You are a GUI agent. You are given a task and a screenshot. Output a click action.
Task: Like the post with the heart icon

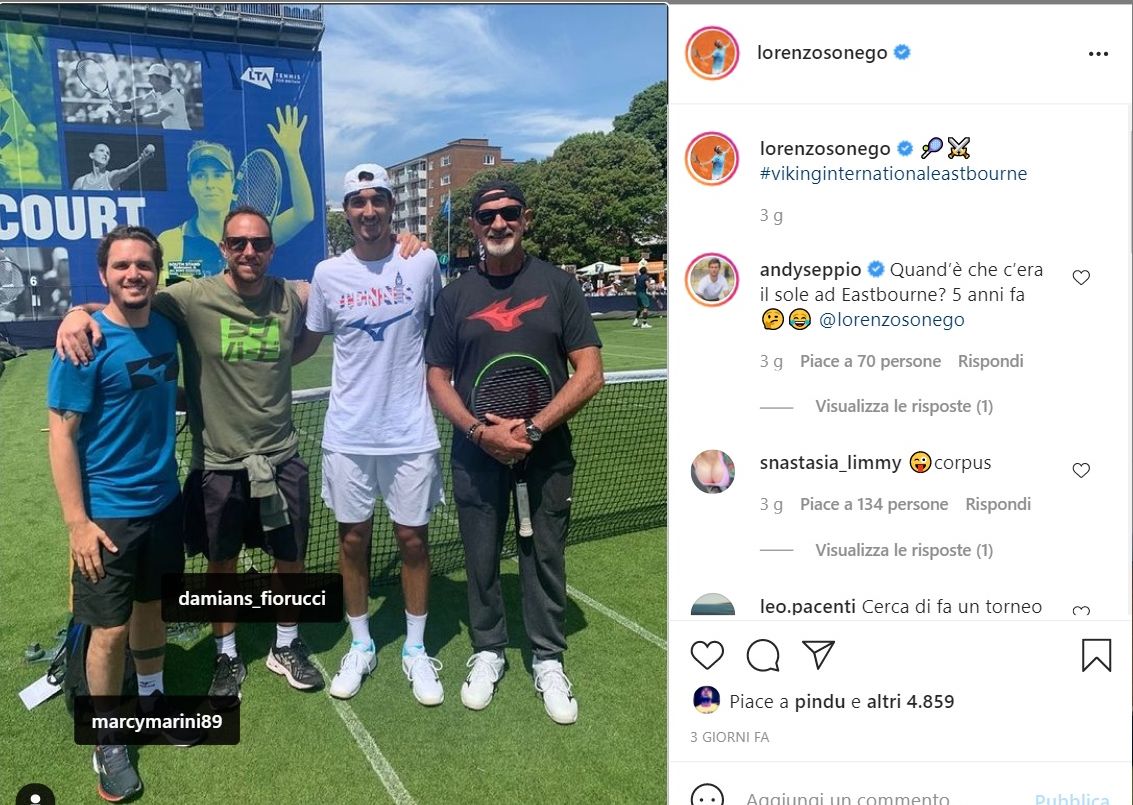[707, 655]
